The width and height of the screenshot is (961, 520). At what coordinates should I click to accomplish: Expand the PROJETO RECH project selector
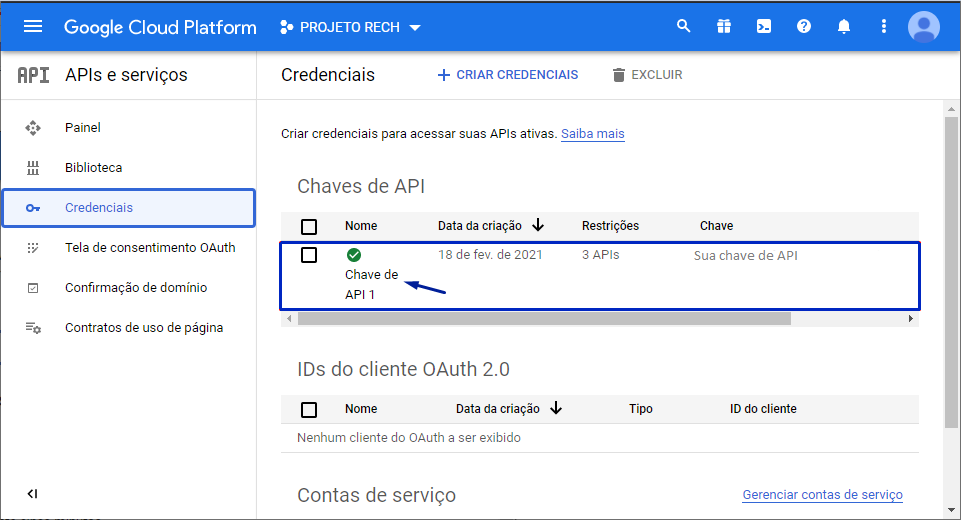pyautogui.click(x=350, y=27)
